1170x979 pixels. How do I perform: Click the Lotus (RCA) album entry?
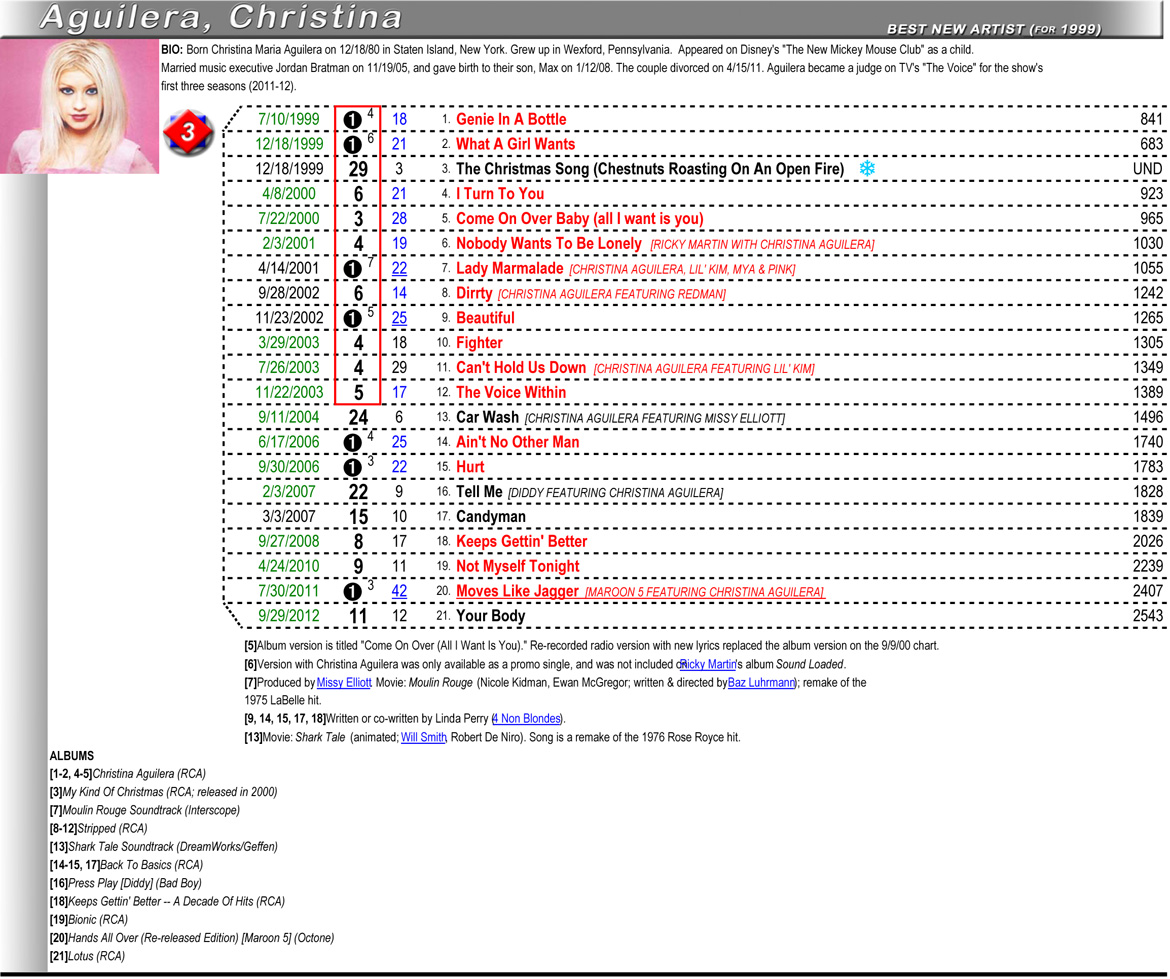87,957
